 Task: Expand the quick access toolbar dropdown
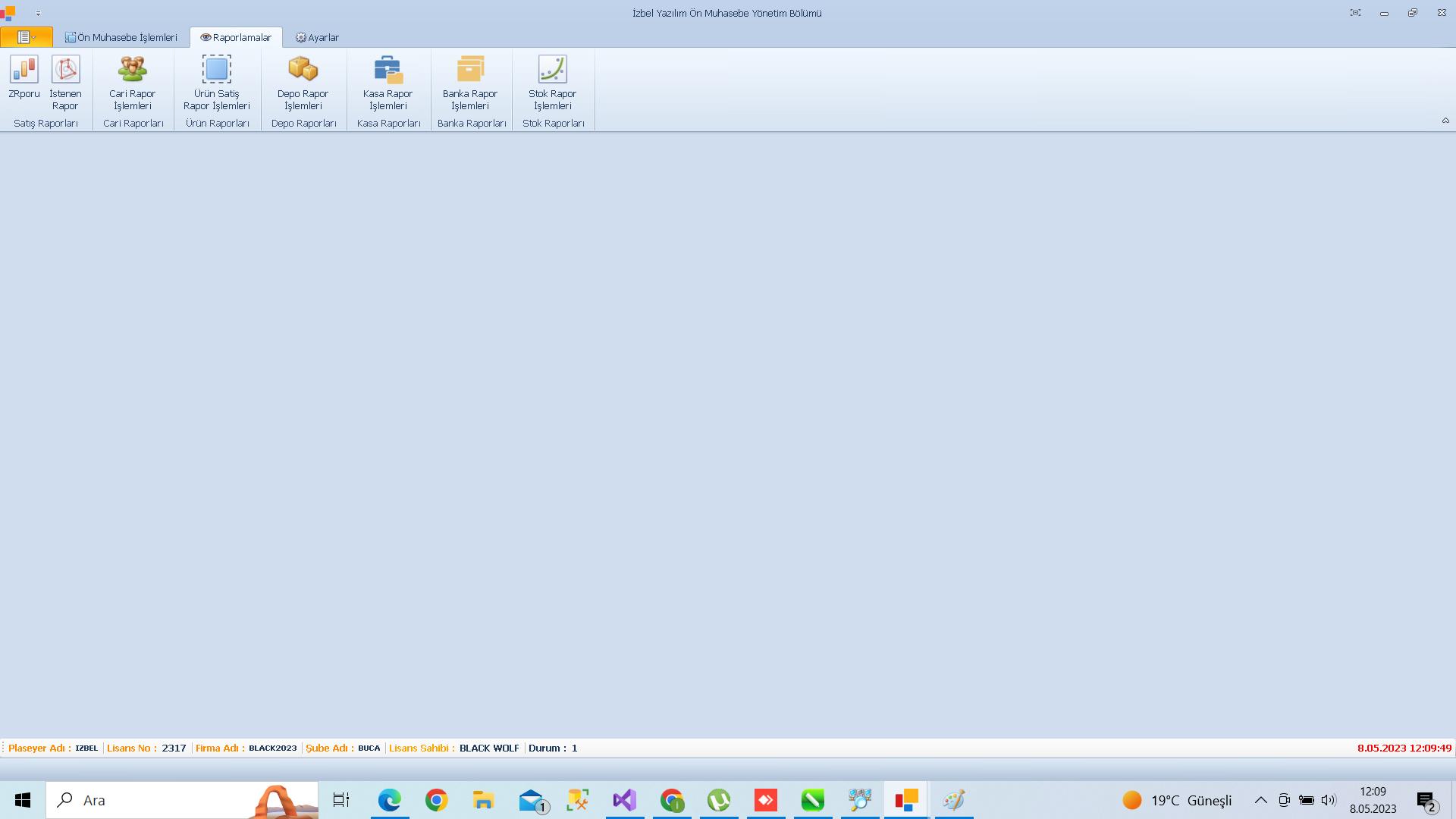click(x=38, y=13)
